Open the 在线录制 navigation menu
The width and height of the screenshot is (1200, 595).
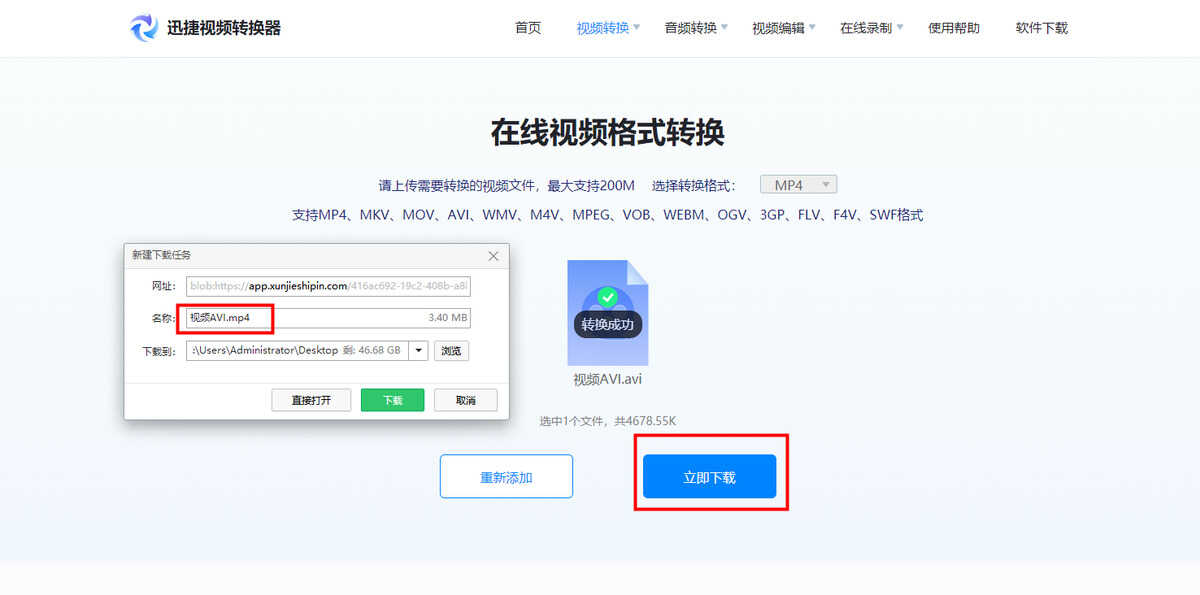click(x=872, y=28)
